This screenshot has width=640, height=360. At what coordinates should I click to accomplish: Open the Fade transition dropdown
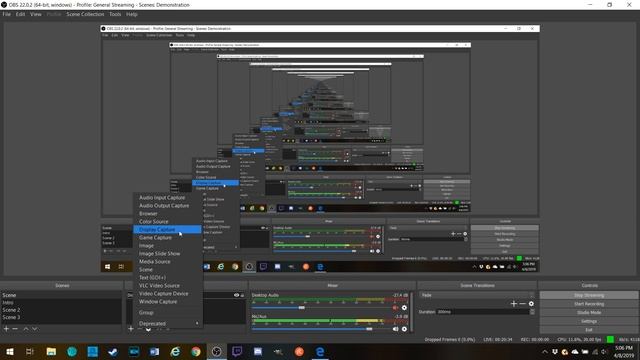click(477, 295)
